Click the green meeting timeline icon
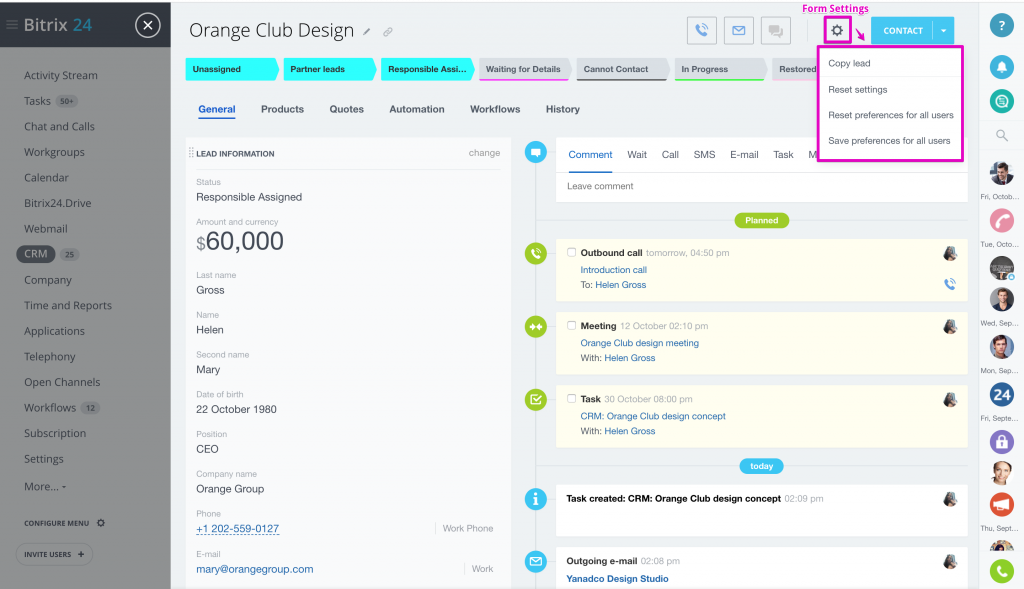Viewport: 1024px width, 589px height. point(536,326)
